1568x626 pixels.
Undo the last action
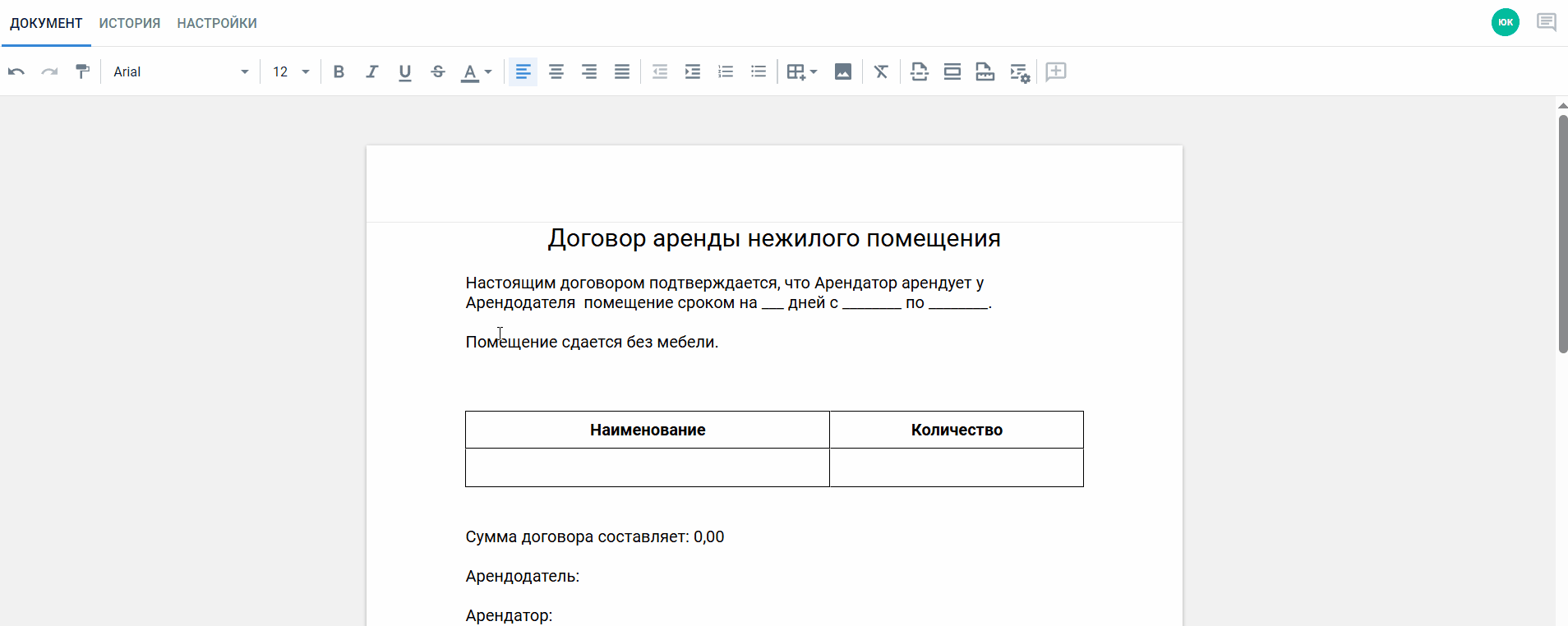pyautogui.click(x=16, y=71)
